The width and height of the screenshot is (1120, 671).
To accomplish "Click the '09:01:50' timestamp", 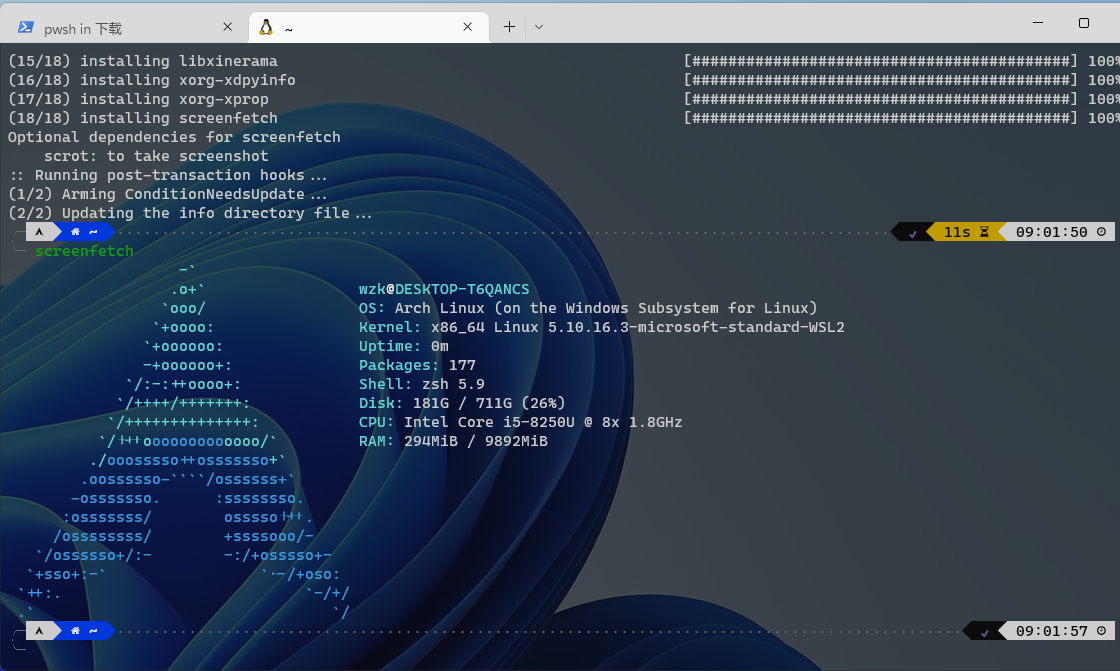I will 1051,232.
